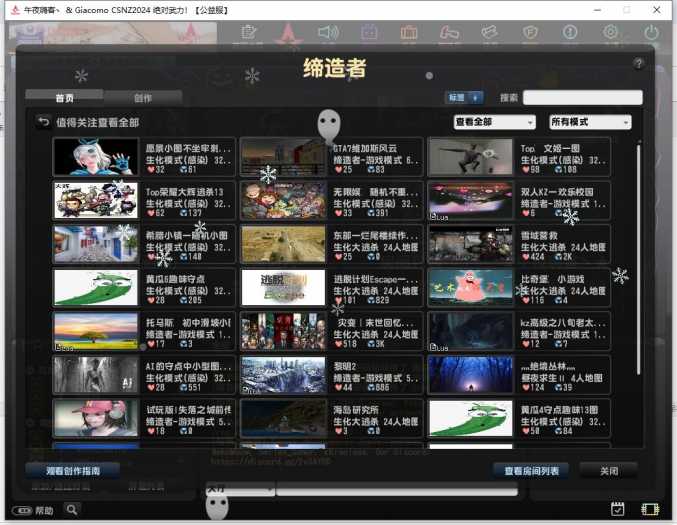Image resolution: width=677 pixels, height=525 pixels.
Task: Expand the 标题 search type dropdown
Action: (464, 98)
